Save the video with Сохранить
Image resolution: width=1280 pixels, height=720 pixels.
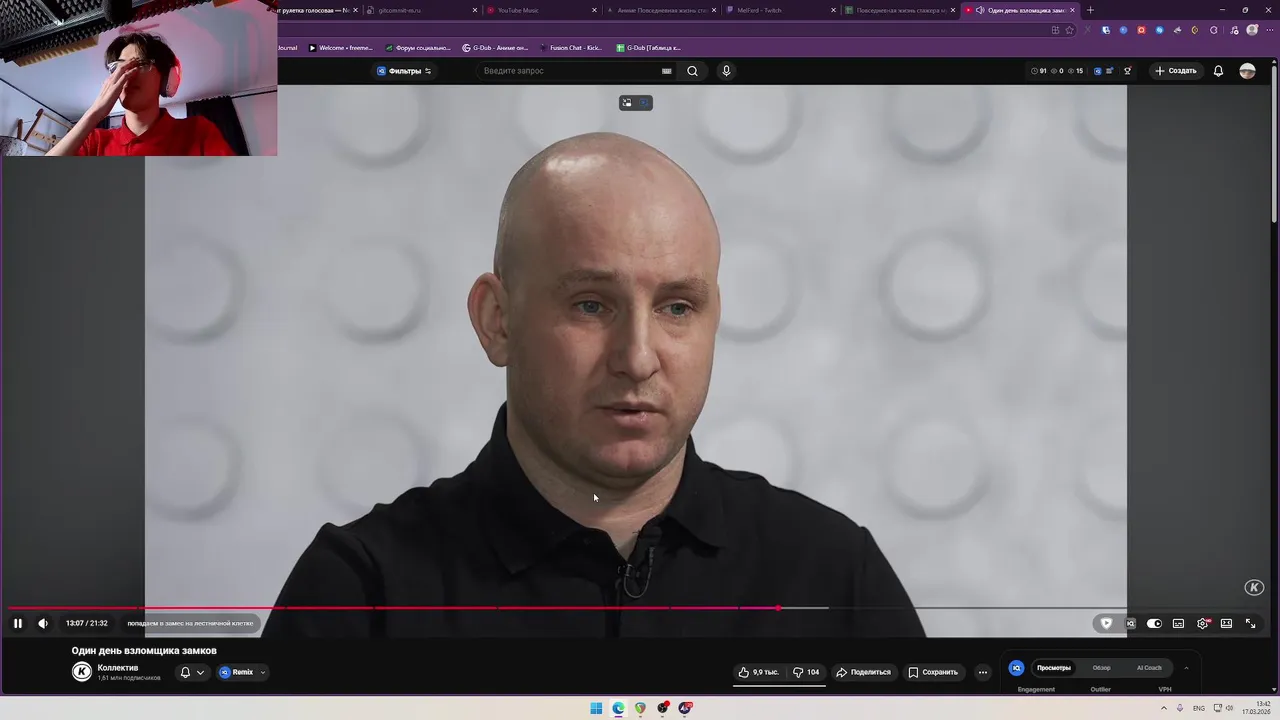[x=933, y=672]
